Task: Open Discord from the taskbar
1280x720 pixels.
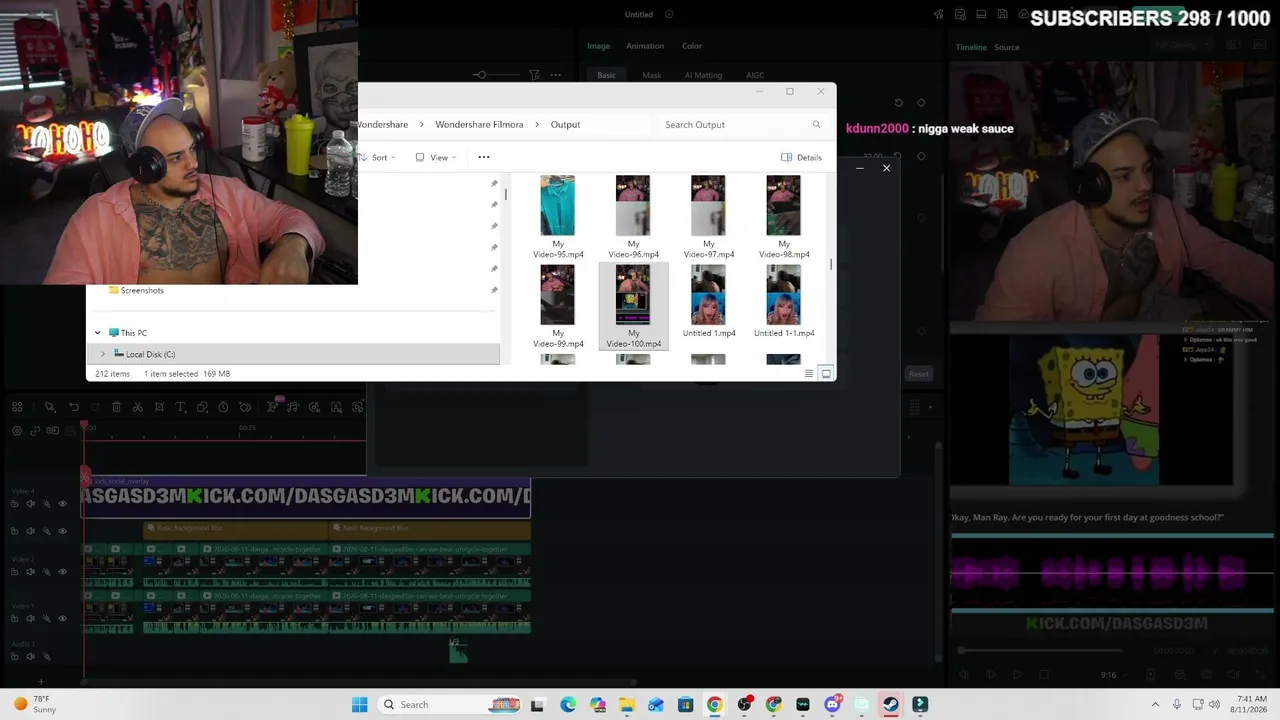Action: (x=832, y=705)
